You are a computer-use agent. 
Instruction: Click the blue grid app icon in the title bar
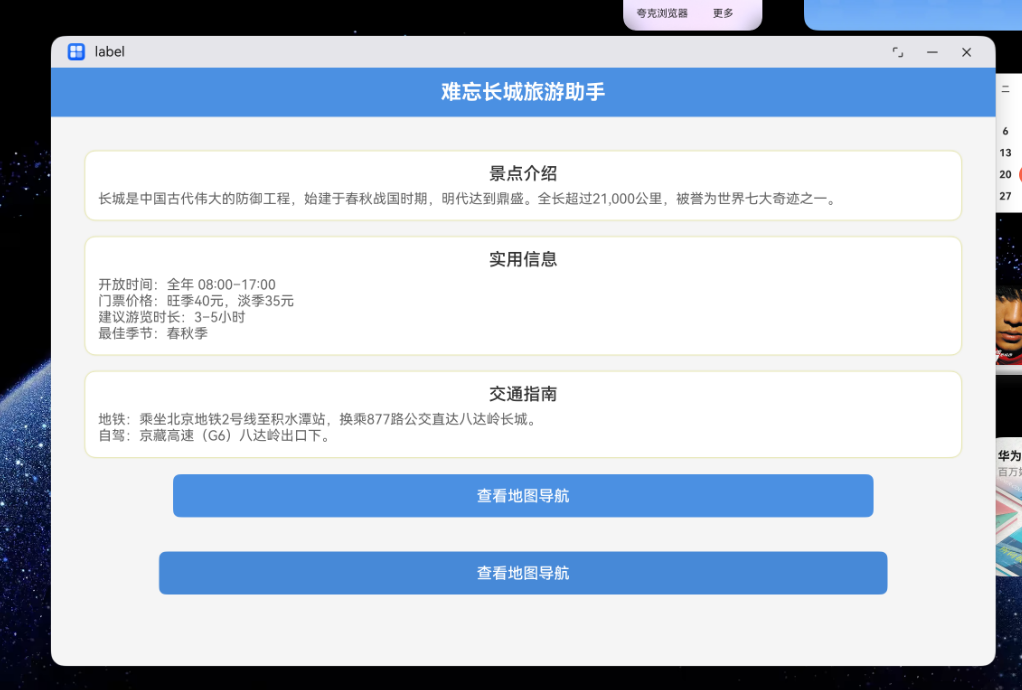[x=76, y=51]
